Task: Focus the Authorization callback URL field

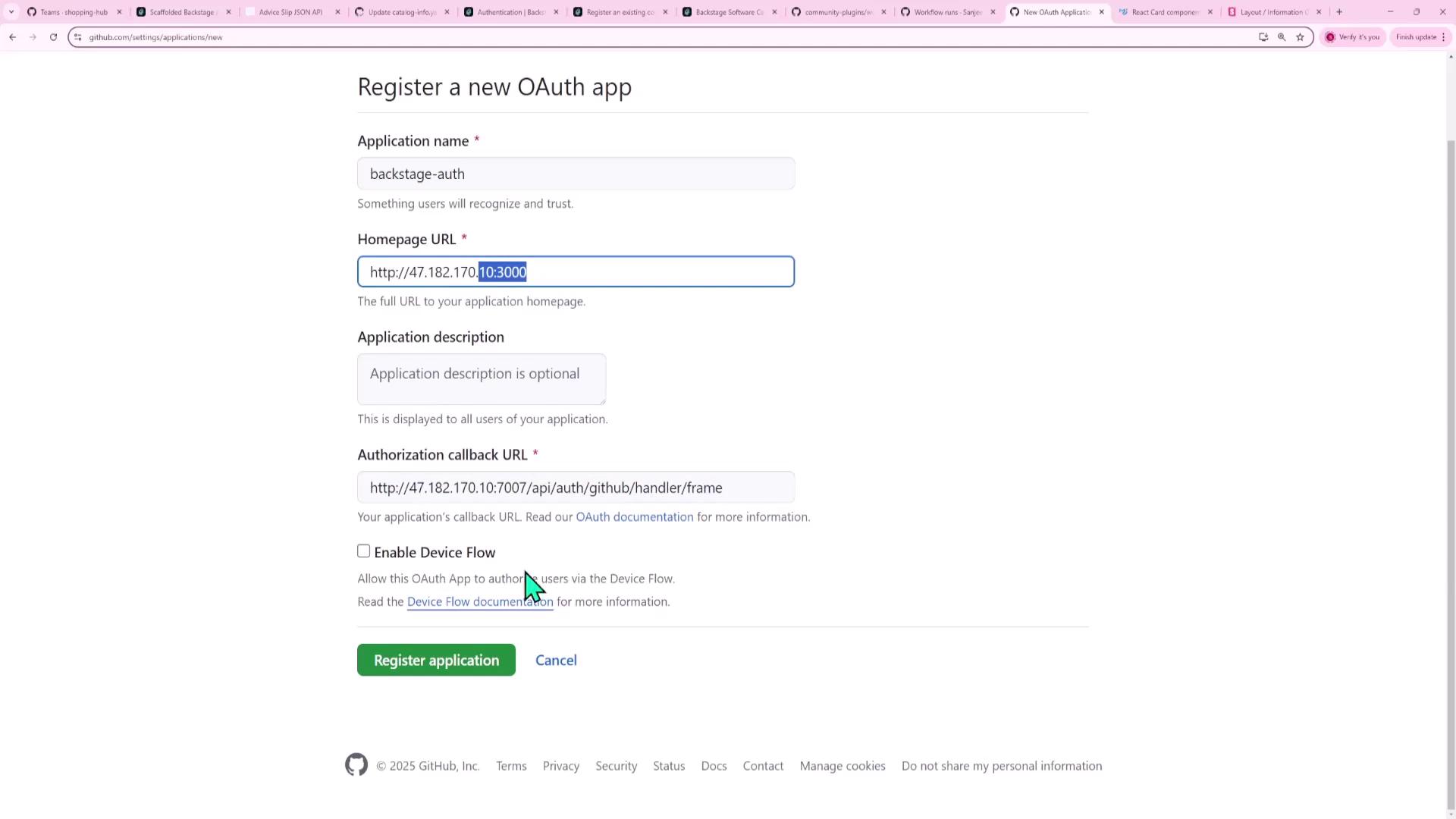Action: pos(576,488)
